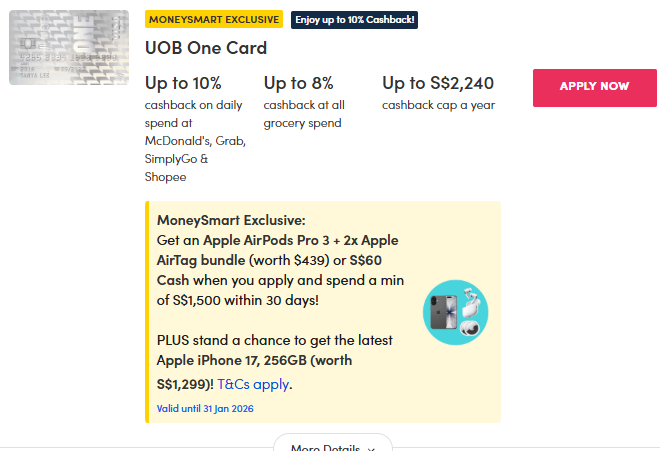Click the 'Up to S$2,240' cap heading
The width and height of the screenshot is (660, 451).
coord(438,83)
